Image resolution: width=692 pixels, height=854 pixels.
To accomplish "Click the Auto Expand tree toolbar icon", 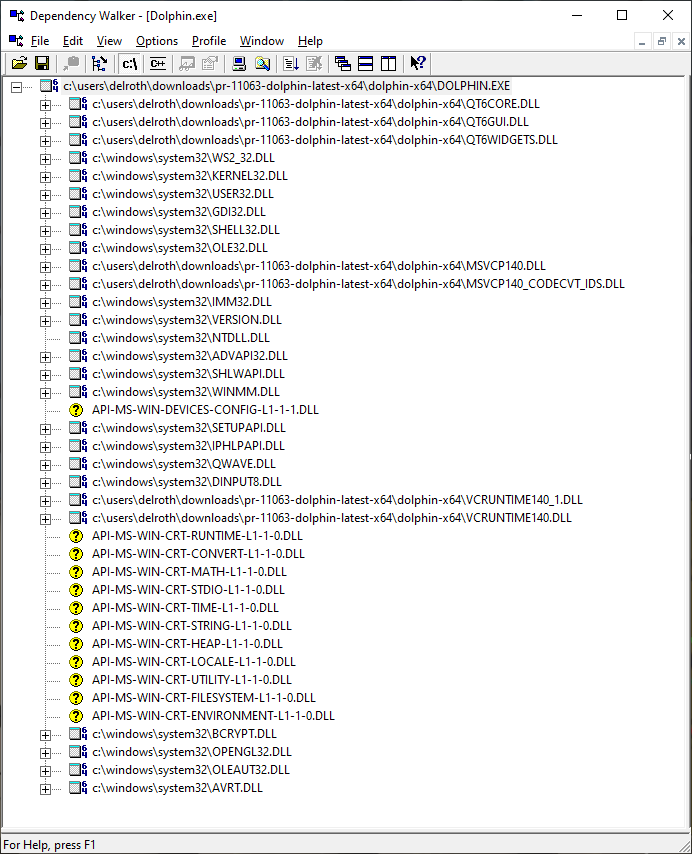I will [x=100, y=64].
